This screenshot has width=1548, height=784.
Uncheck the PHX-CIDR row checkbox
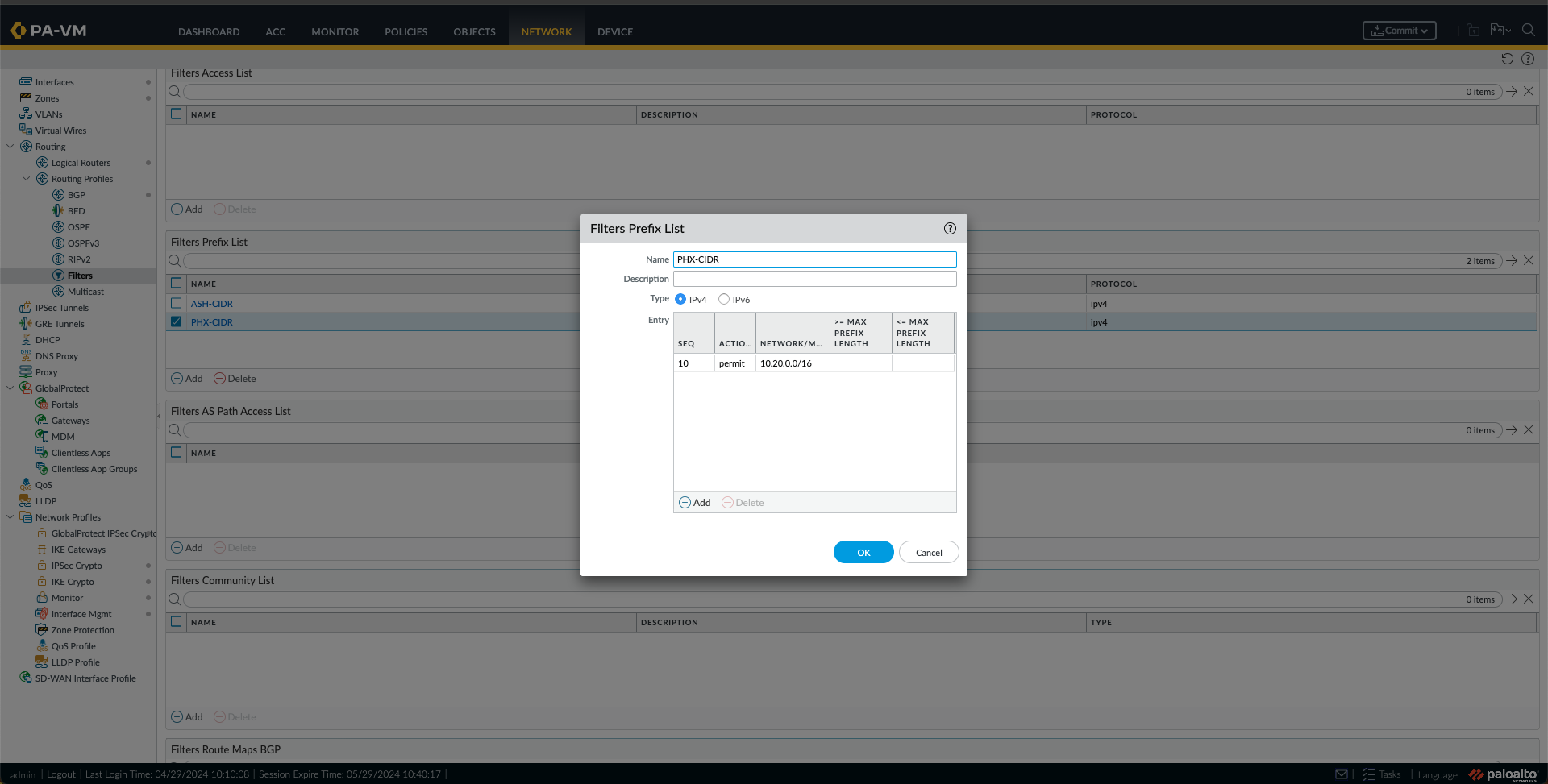tap(175, 321)
